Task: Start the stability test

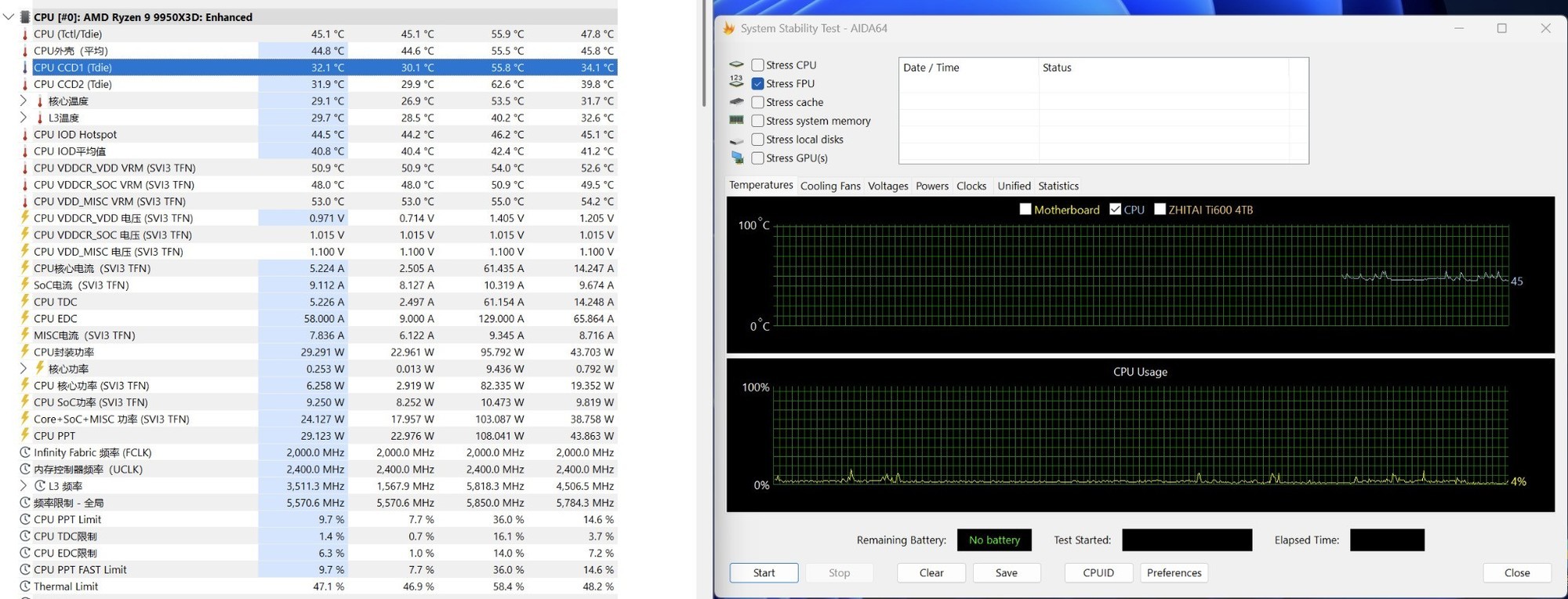Action: click(764, 572)
